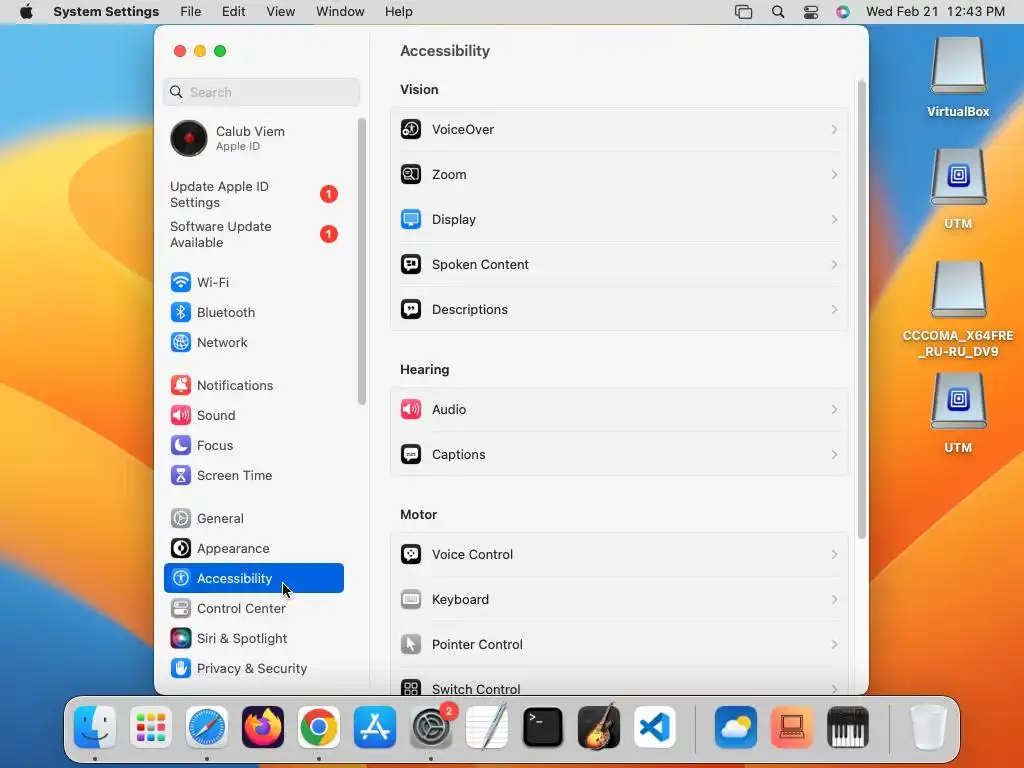The height and width of the screenshot is (768, 1024).
Task: Click the Accessibility pane scrollbar
Action: coord(861,308)
